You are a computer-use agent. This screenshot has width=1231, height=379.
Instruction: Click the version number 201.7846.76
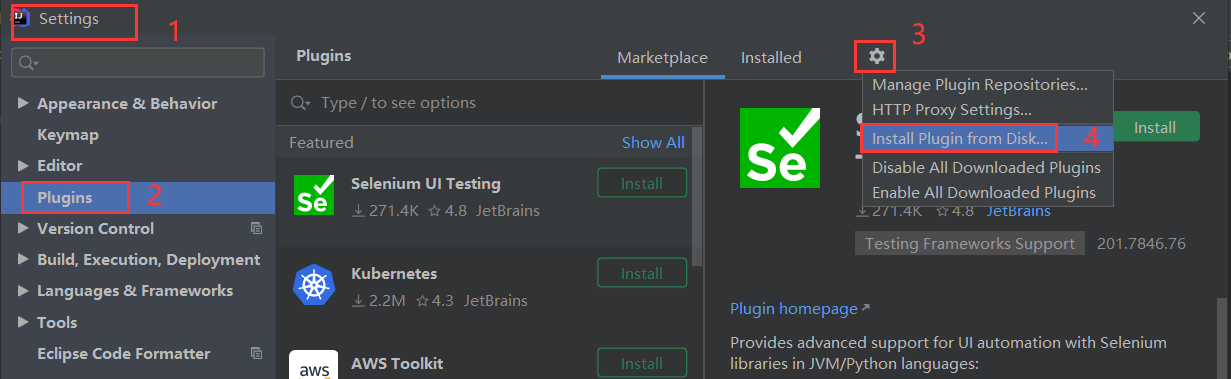1141,244
